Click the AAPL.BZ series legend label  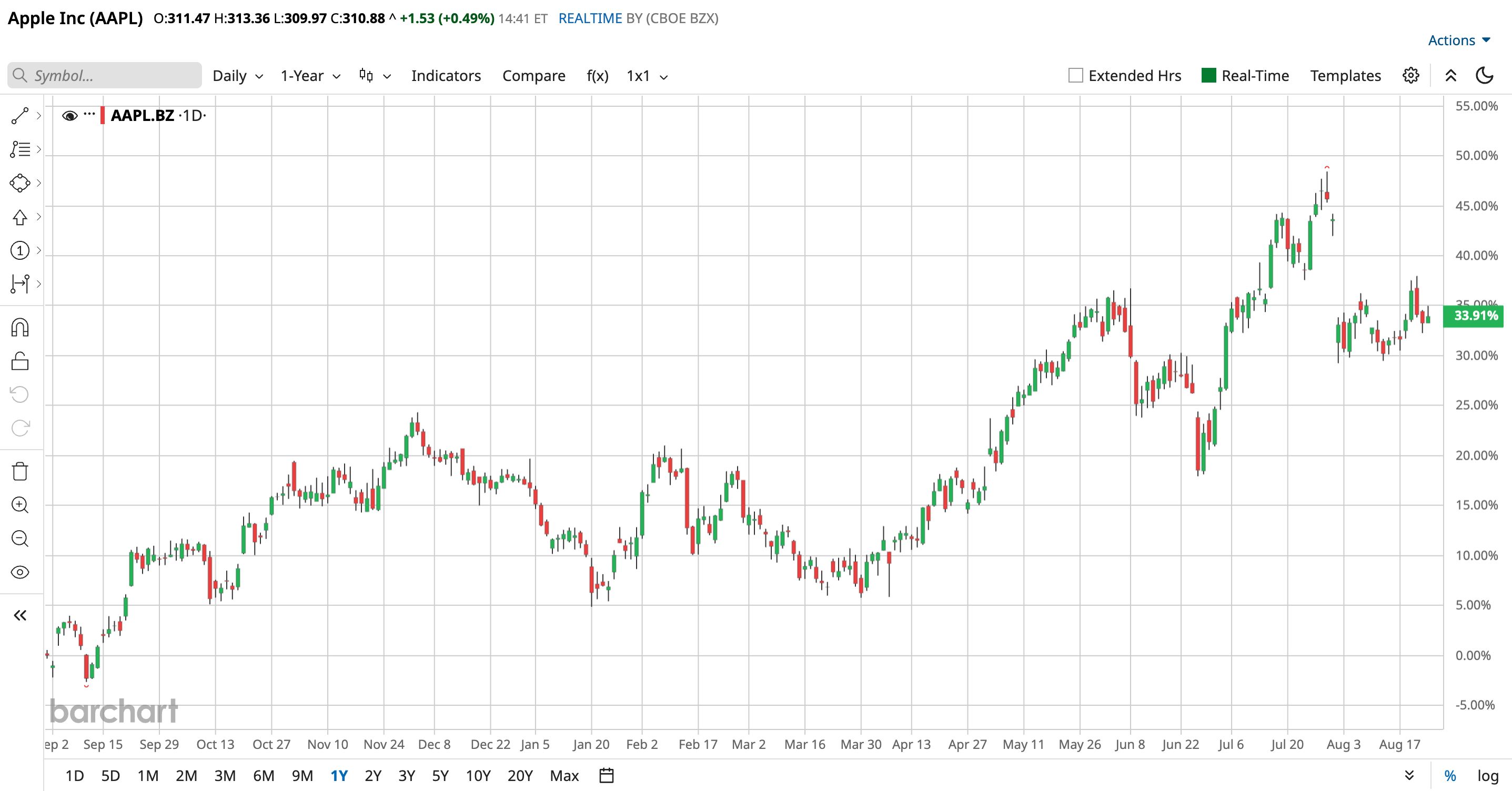143,116
